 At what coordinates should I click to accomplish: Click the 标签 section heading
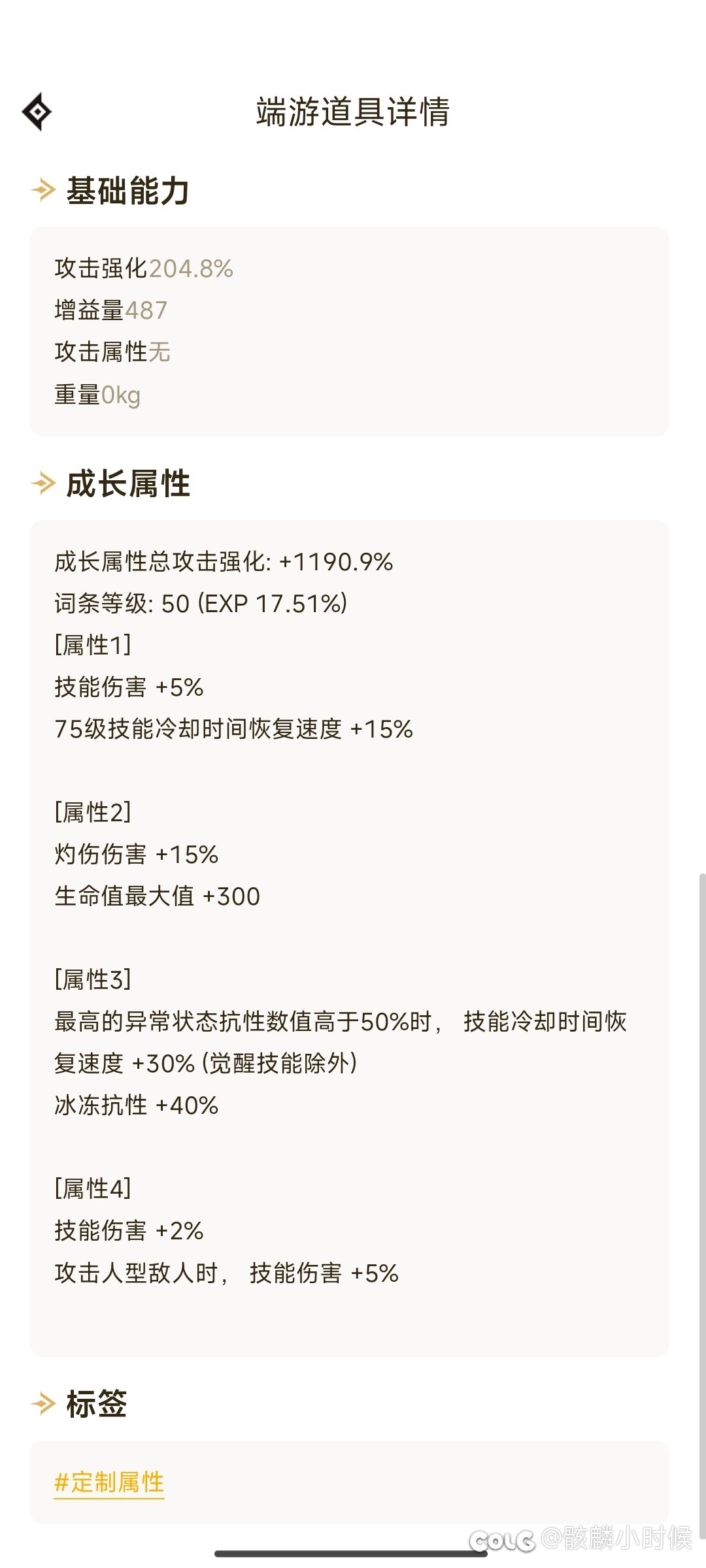97,1403
